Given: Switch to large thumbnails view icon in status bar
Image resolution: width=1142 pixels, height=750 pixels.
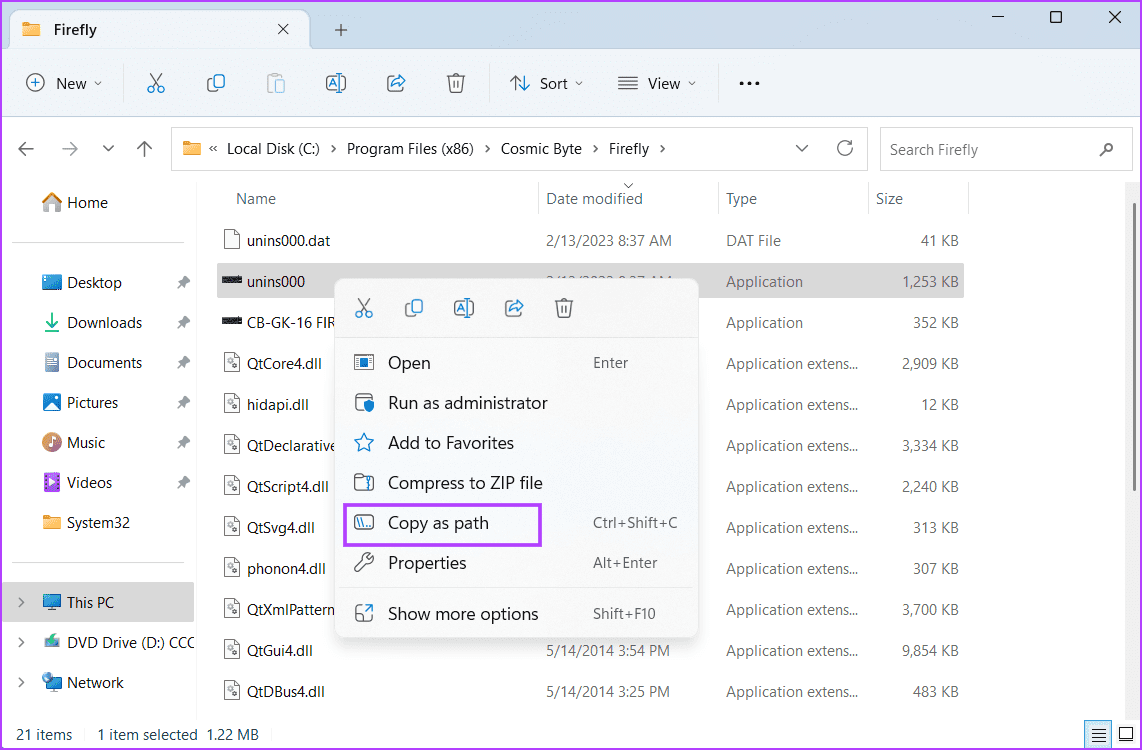Looking at the screenshot, I should coord(1125,735).
